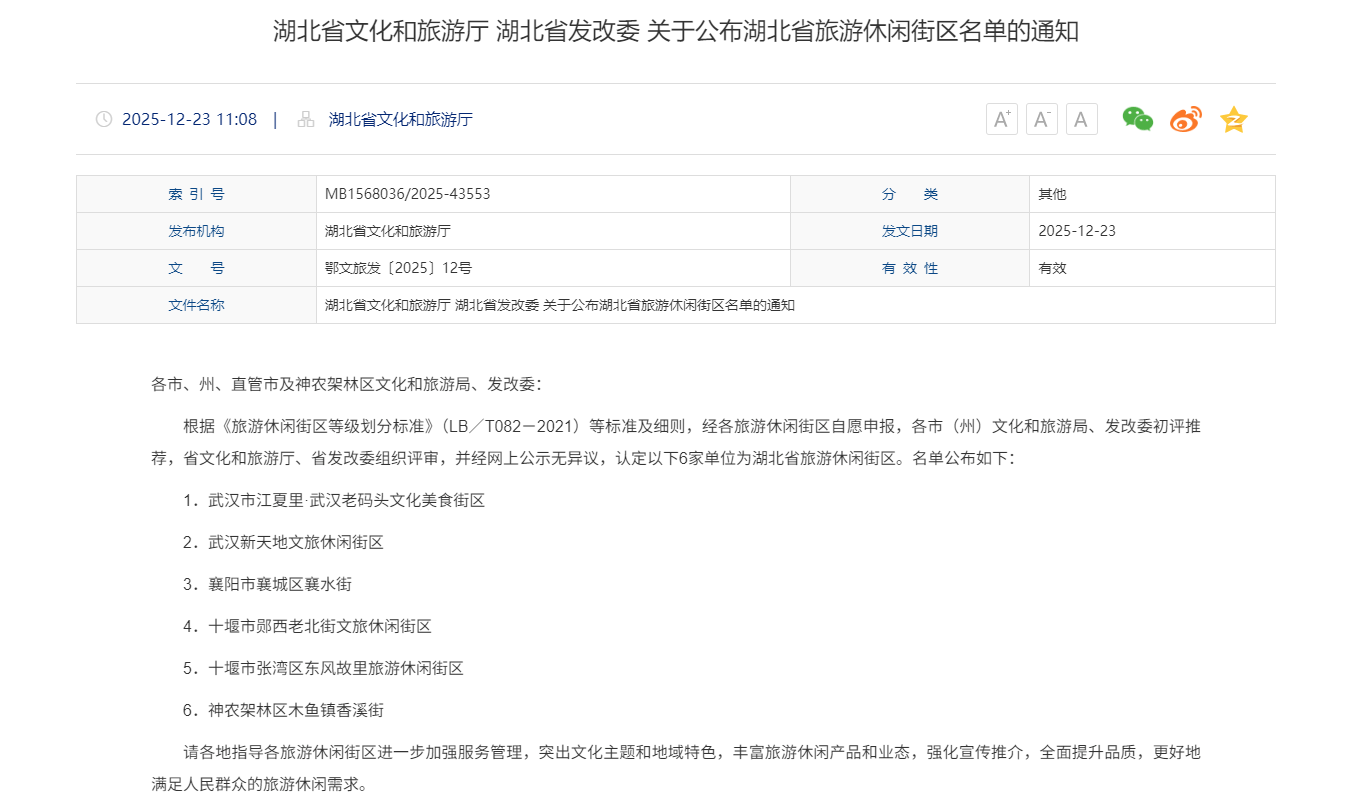Click the 索引号 label cell
Screen dimensions: 1350x809
pos(196,194)
